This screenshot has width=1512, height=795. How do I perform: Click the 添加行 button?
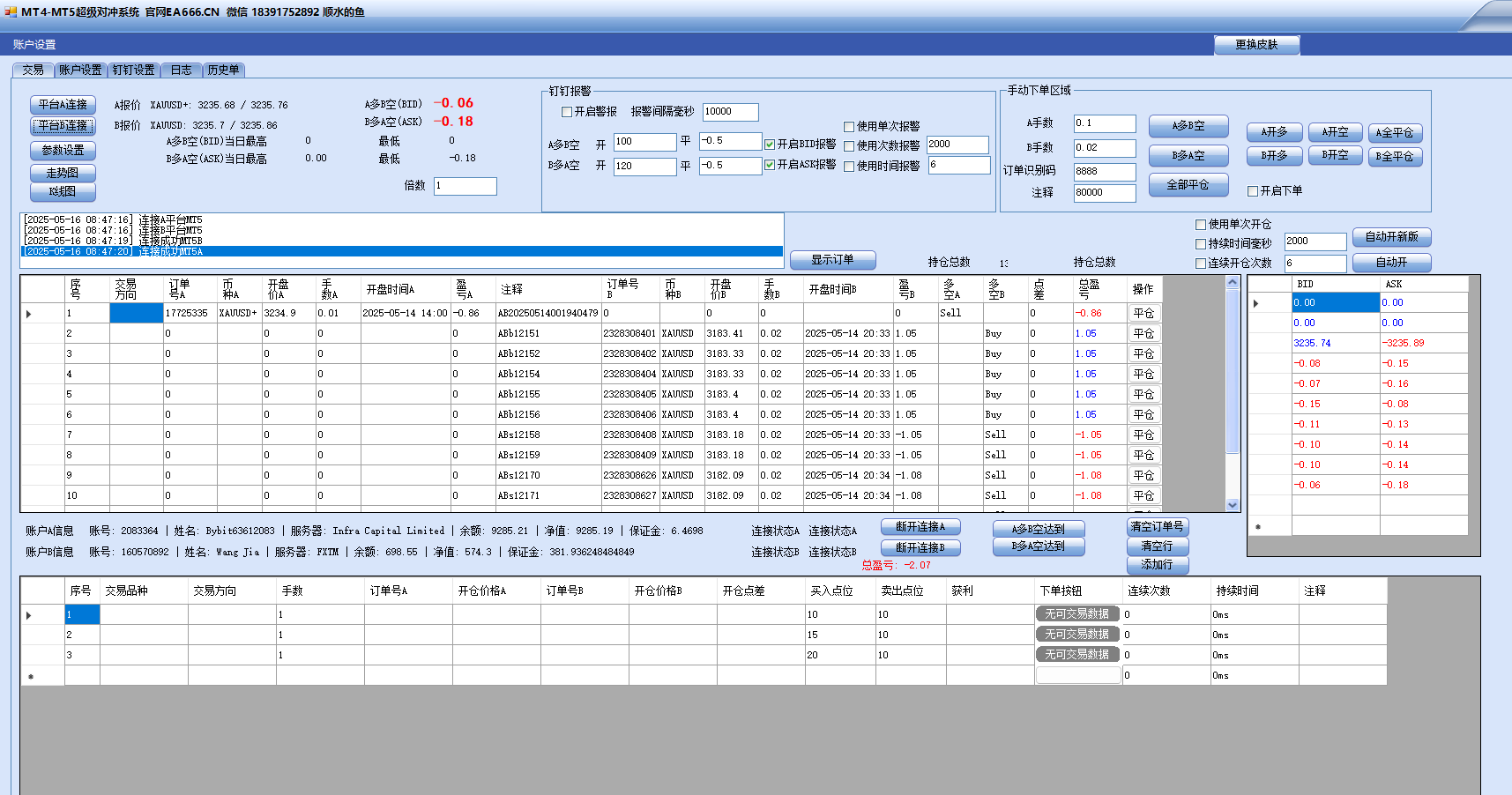coord(1157,564)
